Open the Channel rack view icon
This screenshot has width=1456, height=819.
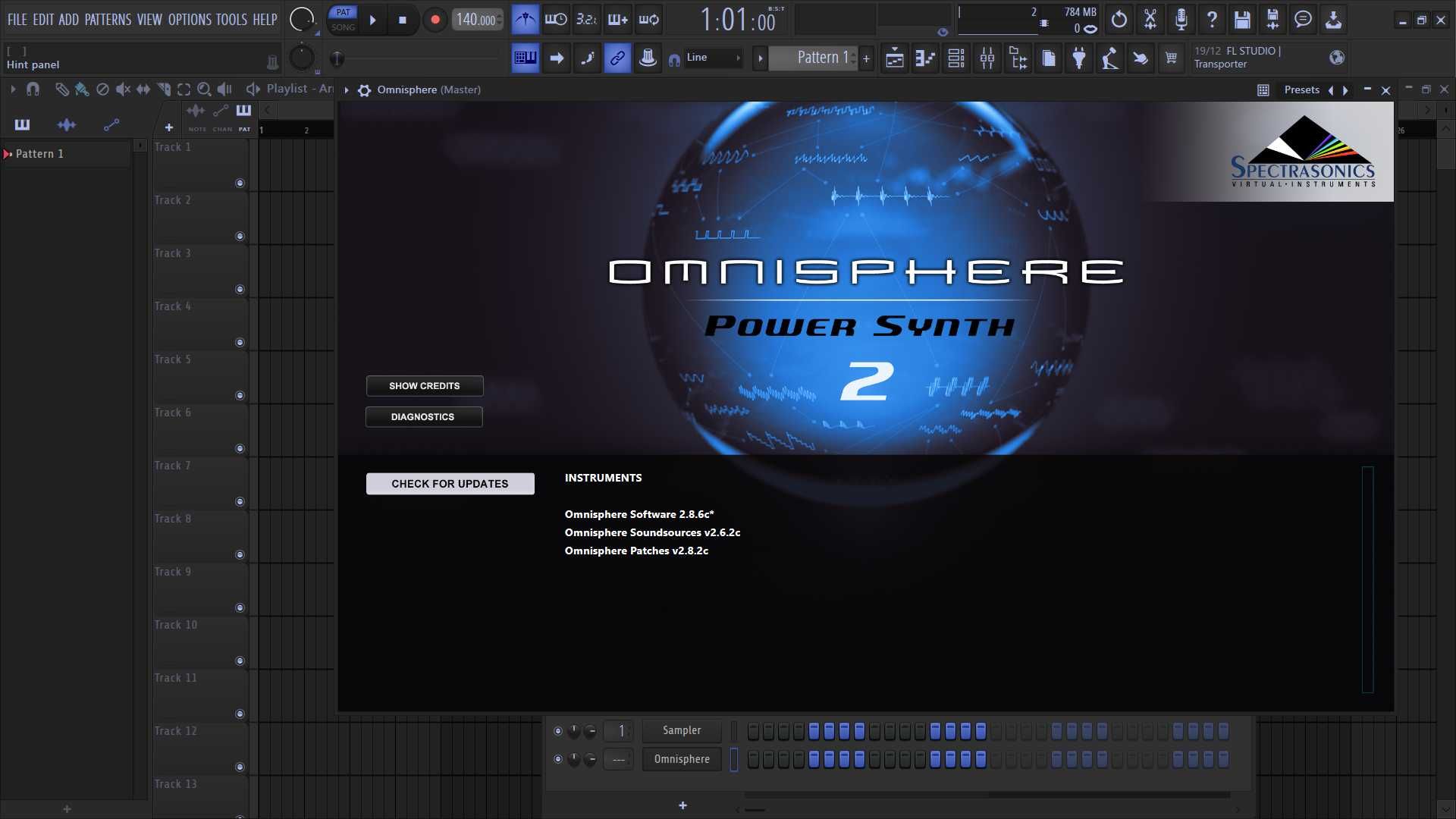956,58
